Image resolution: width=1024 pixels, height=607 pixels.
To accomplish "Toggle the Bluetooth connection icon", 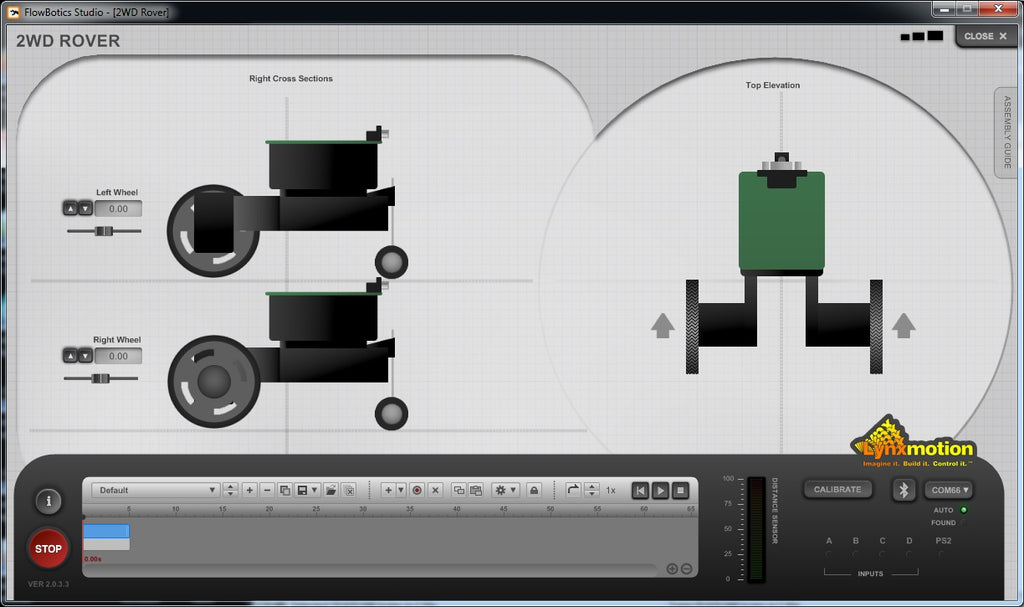I will [x=904, y=490].
